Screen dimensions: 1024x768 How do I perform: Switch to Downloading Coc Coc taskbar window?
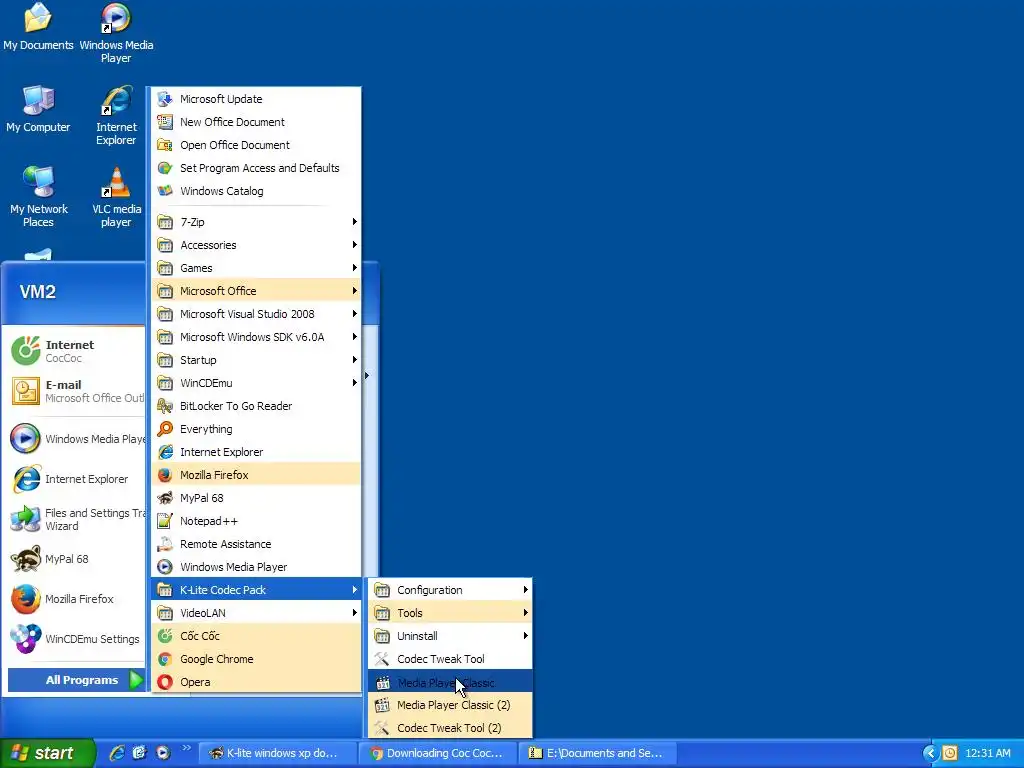coord(438,753)
